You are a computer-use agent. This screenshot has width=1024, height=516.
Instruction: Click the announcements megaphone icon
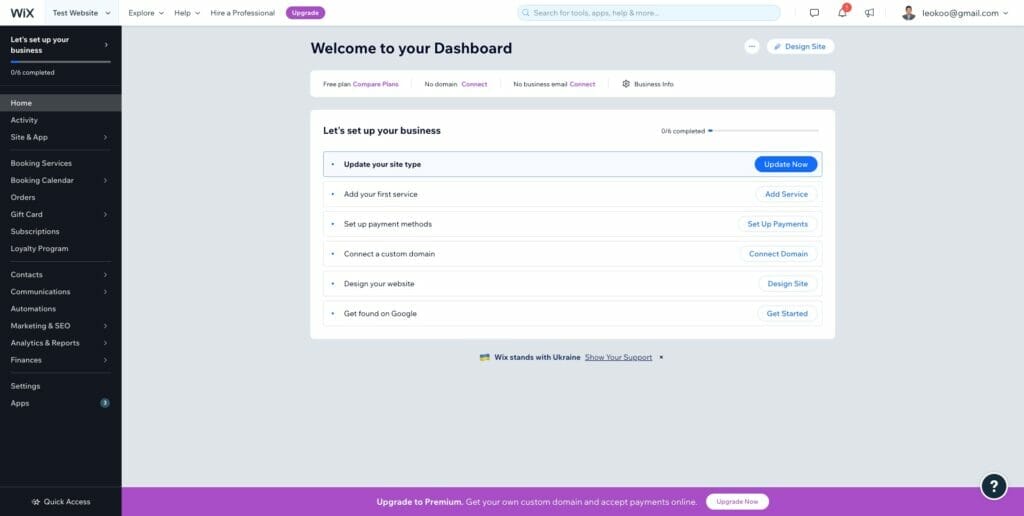(x=869, y=13)
